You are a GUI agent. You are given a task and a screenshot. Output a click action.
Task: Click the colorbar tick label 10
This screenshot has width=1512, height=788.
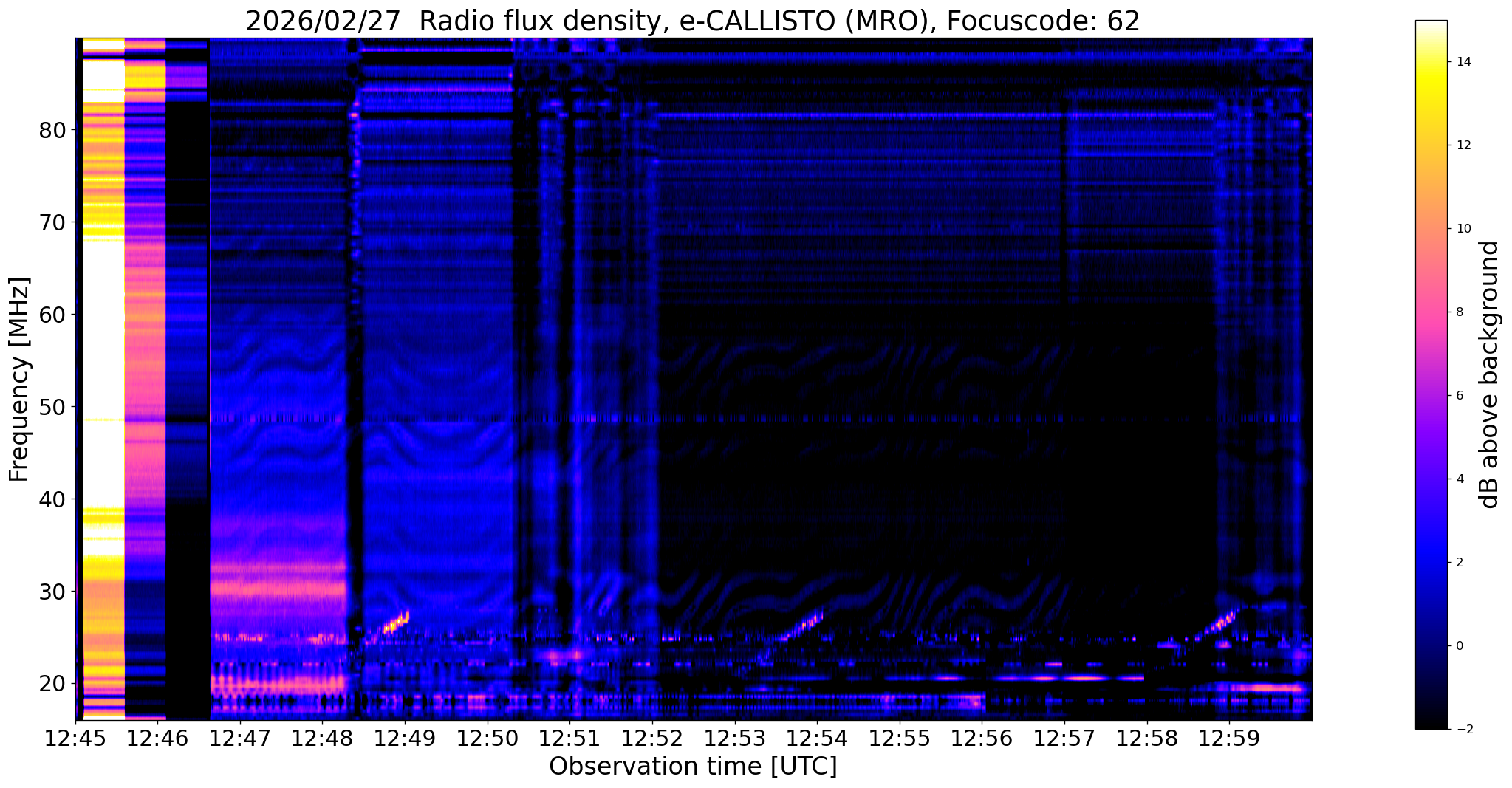tap(1463, 229)
